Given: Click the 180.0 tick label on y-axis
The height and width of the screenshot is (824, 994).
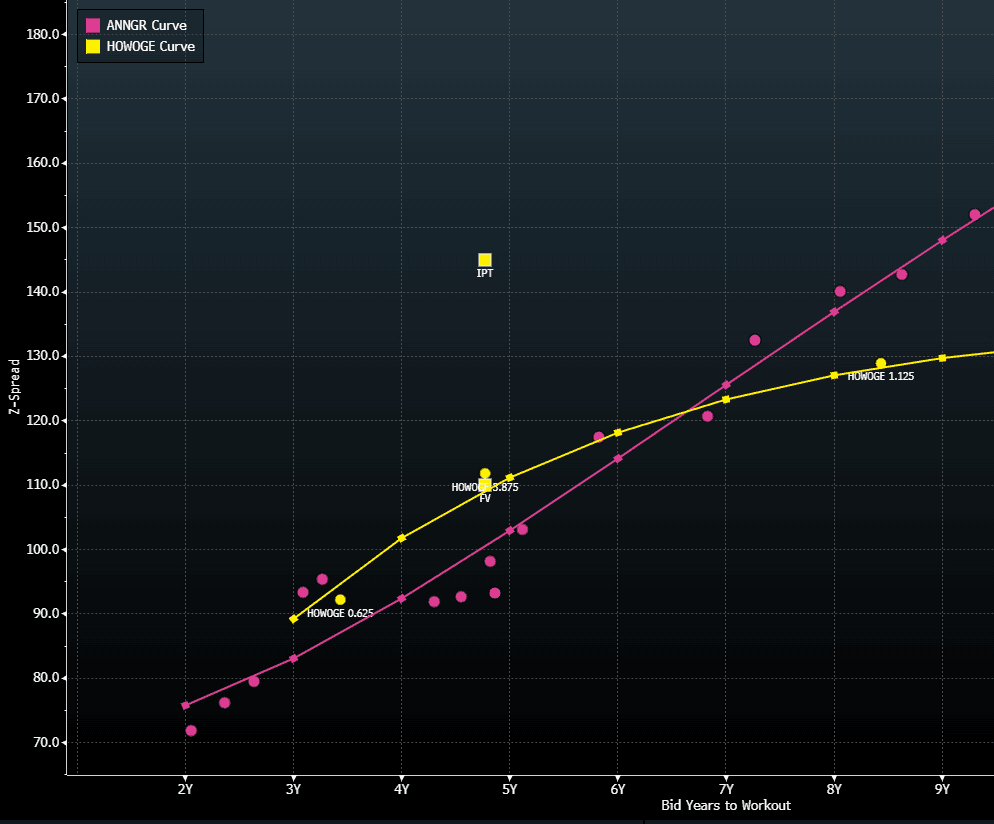Looking at the screenshot, I should [x=45, y=34].
